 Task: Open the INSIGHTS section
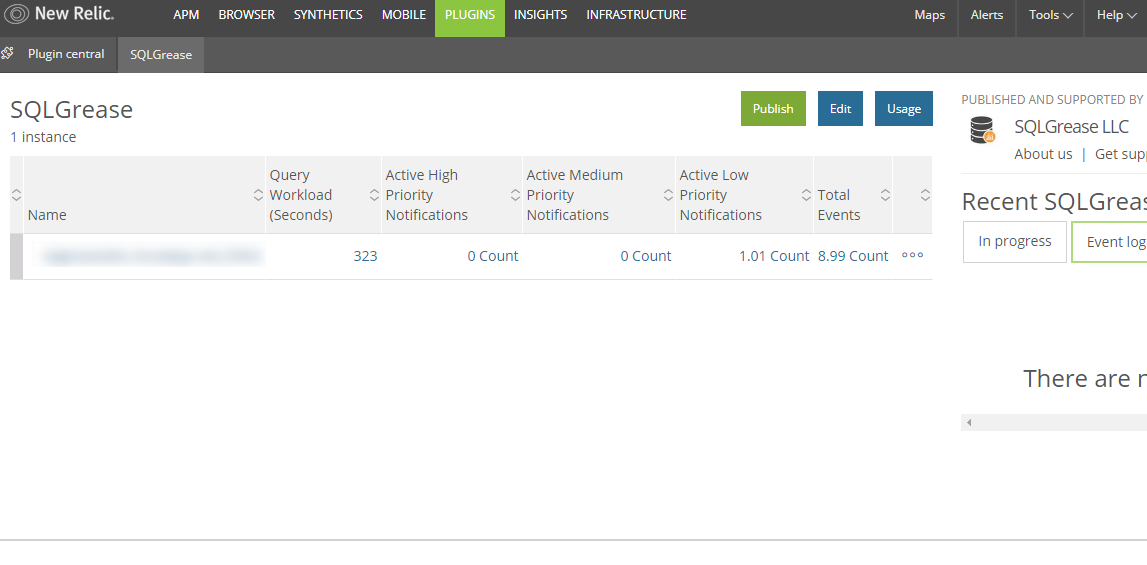[x=541, y=15]
